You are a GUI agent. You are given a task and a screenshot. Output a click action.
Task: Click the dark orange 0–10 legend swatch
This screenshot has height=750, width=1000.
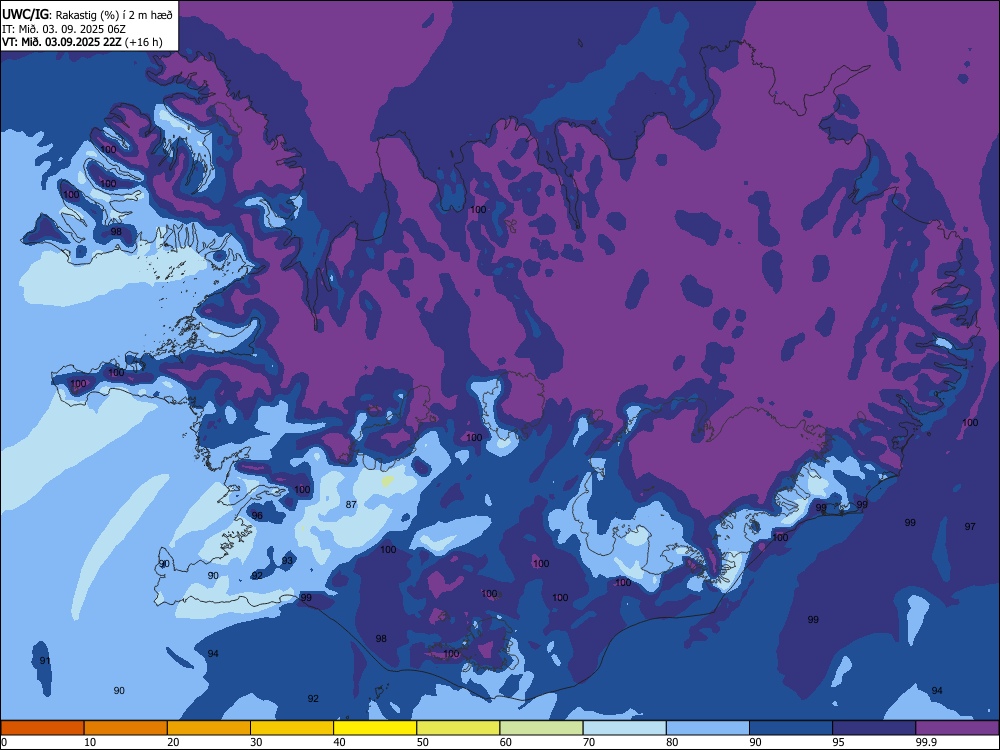[x=42, y=728]
